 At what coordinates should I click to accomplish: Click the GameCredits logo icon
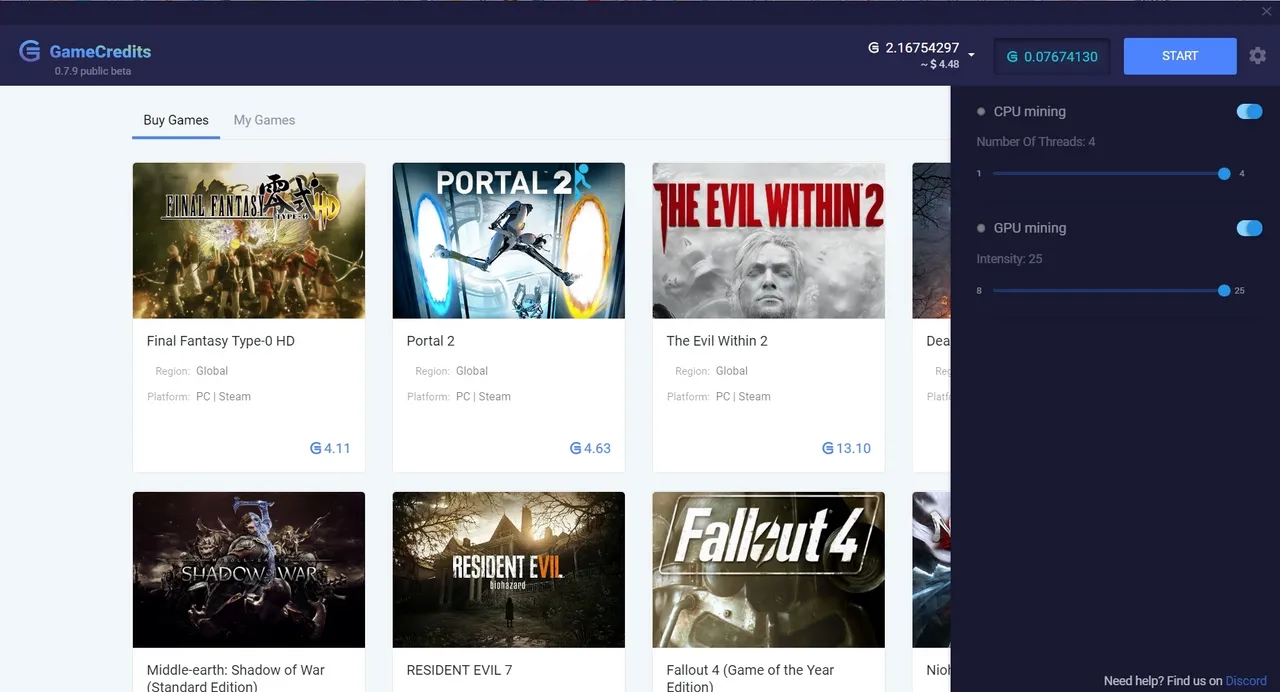(30, 51)
